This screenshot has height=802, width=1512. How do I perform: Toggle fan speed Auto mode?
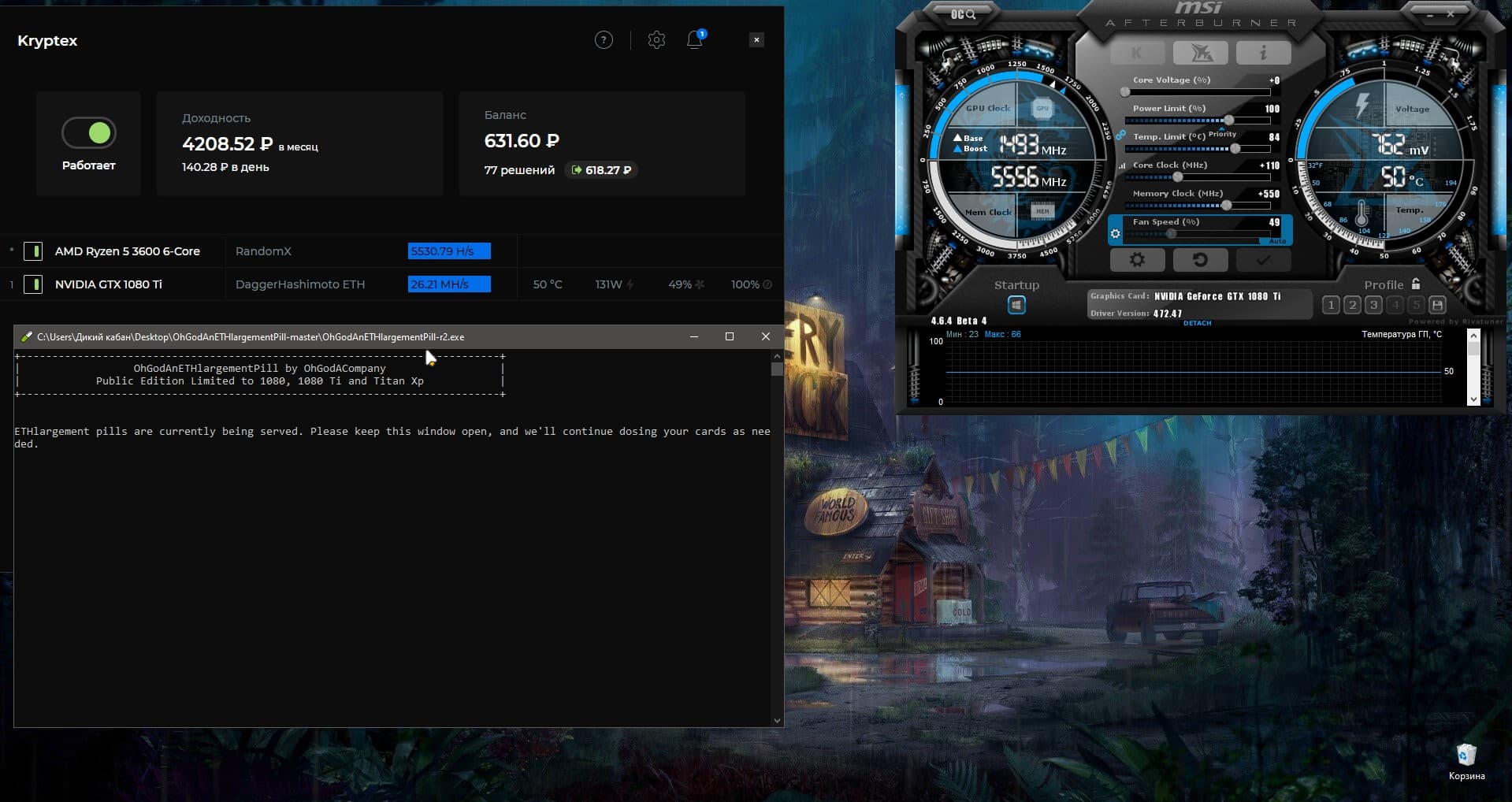tap(1277, 241)
